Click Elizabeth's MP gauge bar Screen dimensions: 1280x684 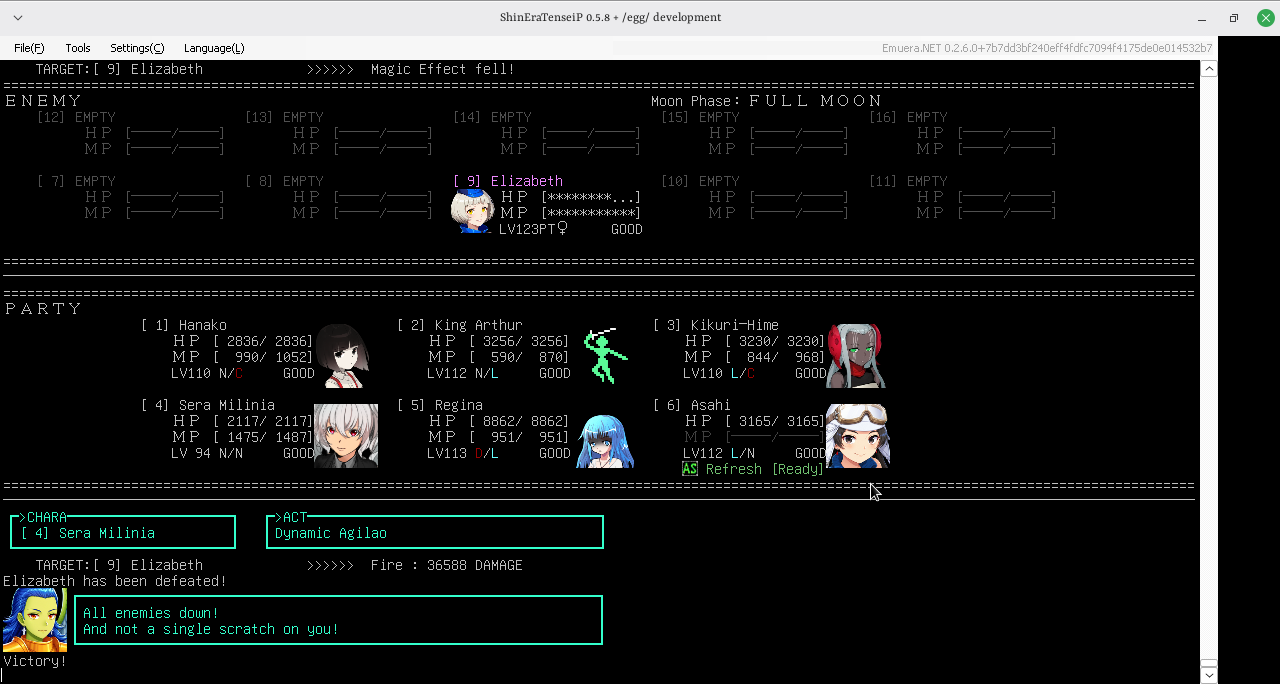[591, 213]
